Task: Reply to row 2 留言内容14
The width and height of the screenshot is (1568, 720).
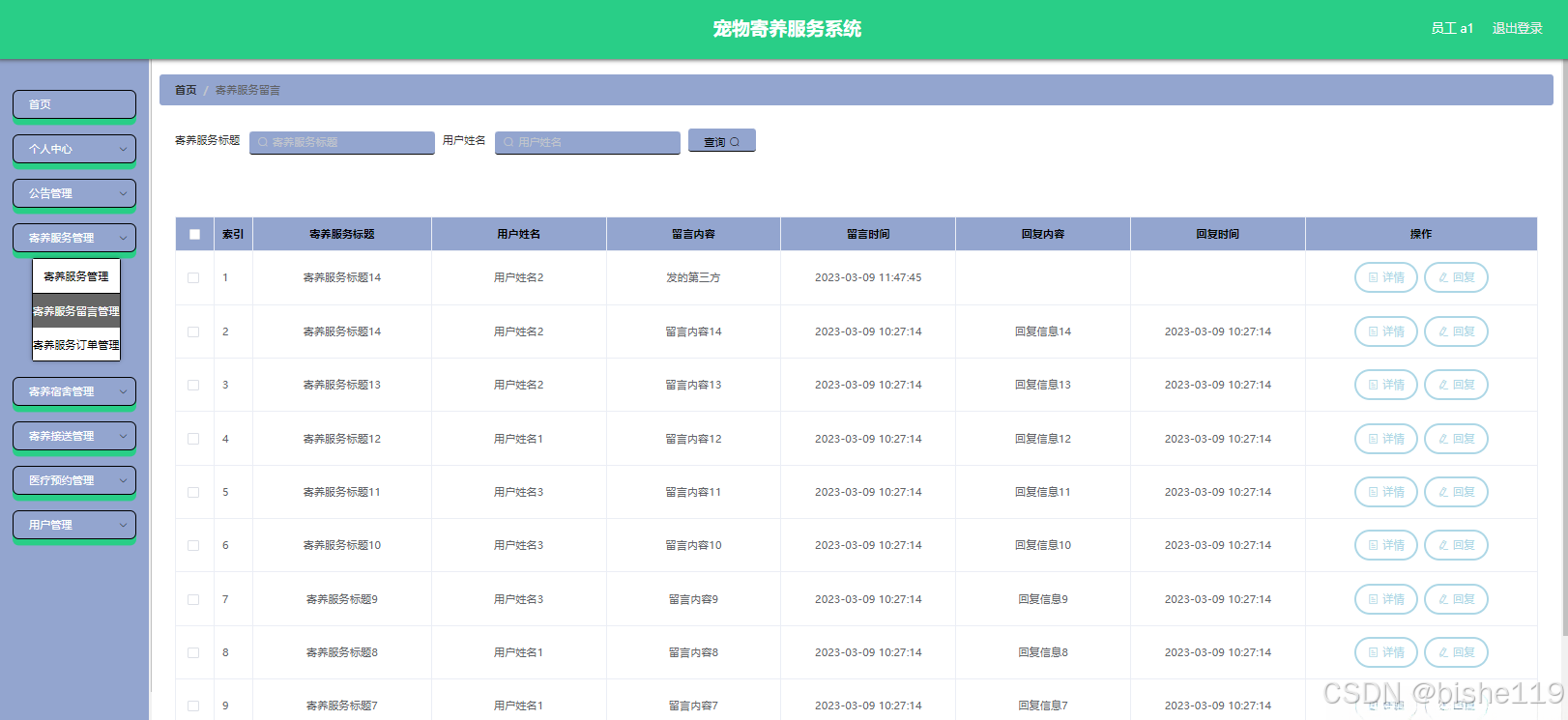Action: pyautogui.click(x=1456, y=331)
